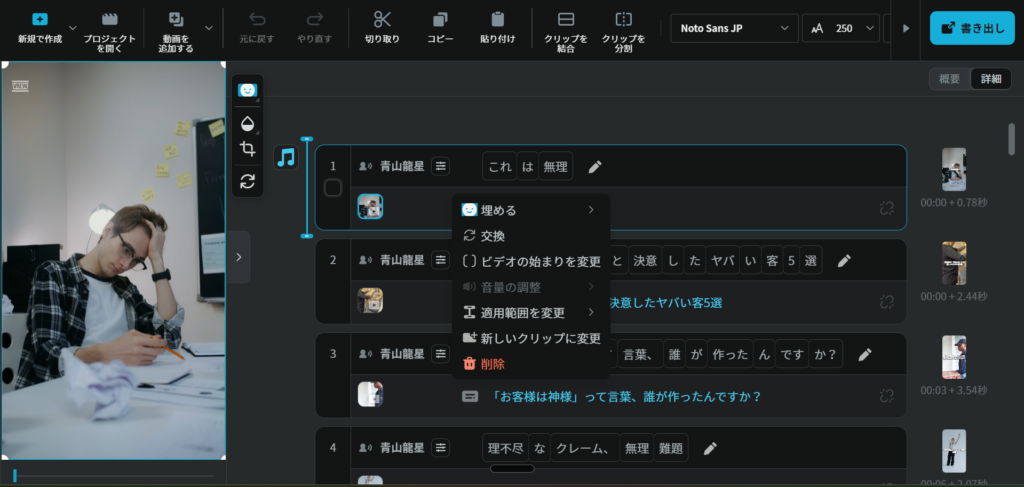Image resolution: width=1024 pixels, height=487 pixels.
Task: Select 削除 in the context menu
Action: (493, 364)
